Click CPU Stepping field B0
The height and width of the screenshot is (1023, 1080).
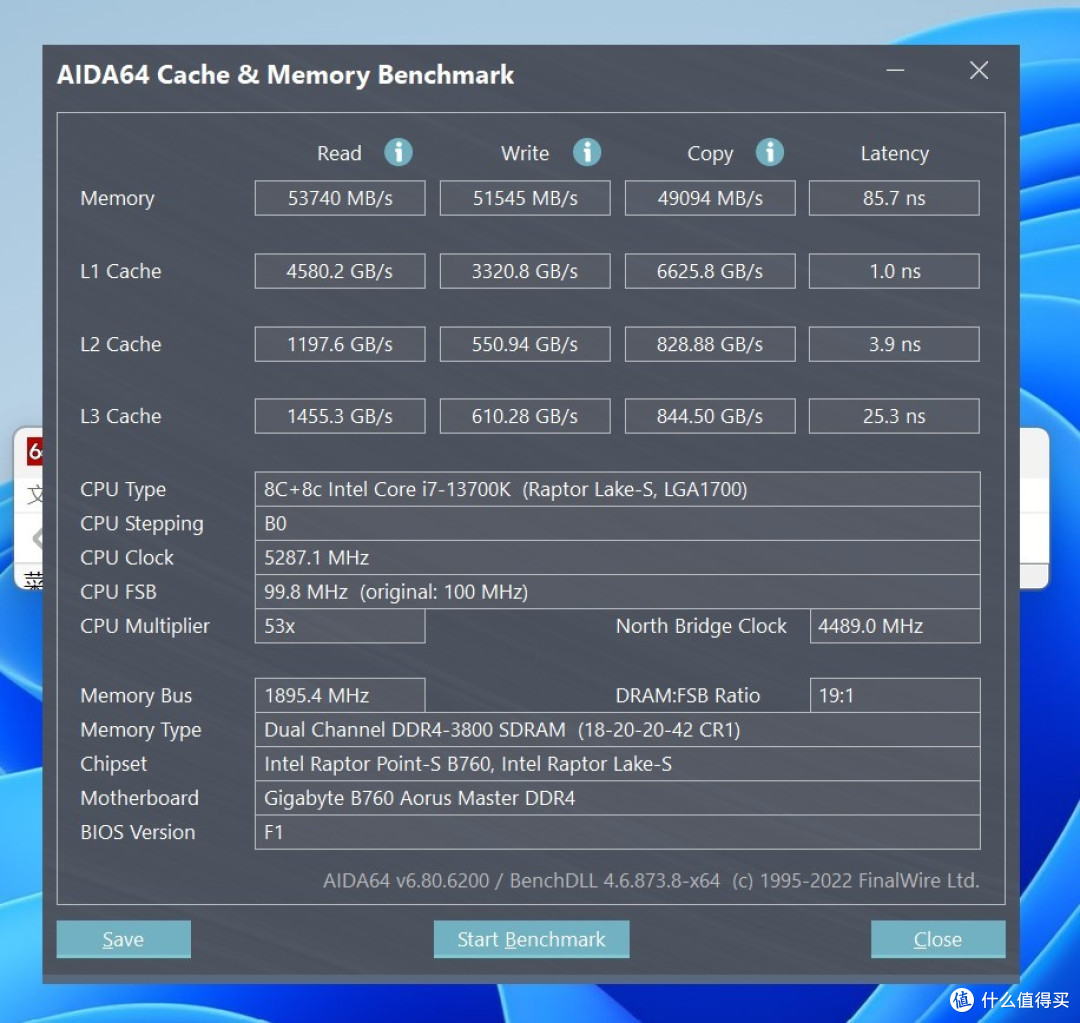(x=617, y=524)
